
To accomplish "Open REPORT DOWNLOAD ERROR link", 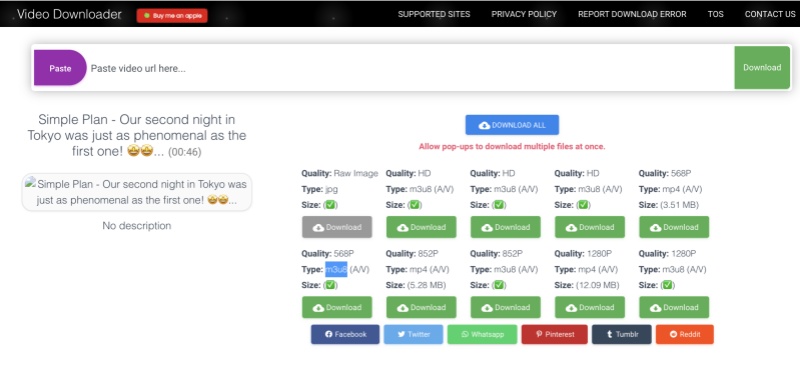I will (632, 14).
